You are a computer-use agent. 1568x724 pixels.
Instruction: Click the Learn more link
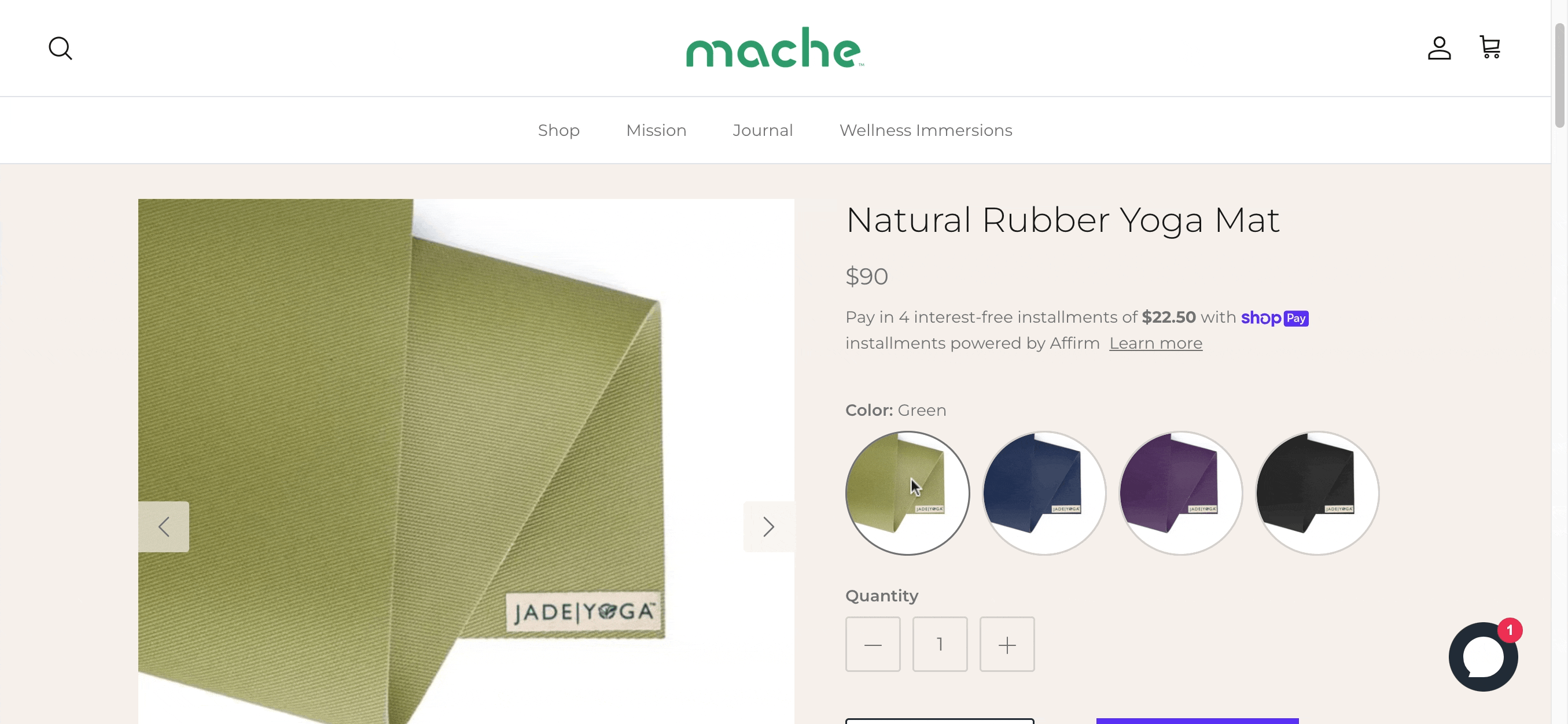[x=1155, y=343]
